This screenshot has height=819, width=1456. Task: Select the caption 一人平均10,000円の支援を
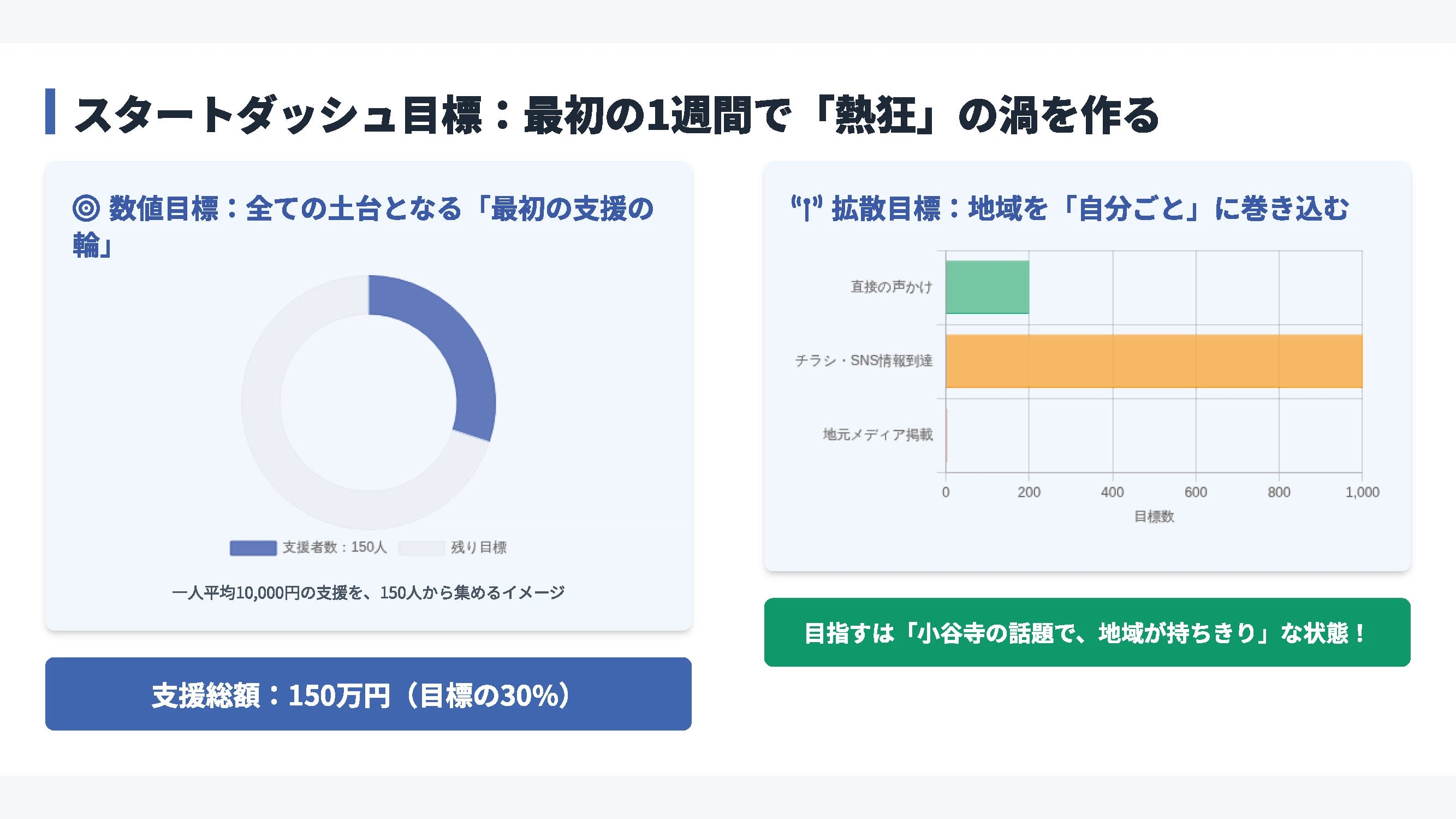(x=368, y=593)
